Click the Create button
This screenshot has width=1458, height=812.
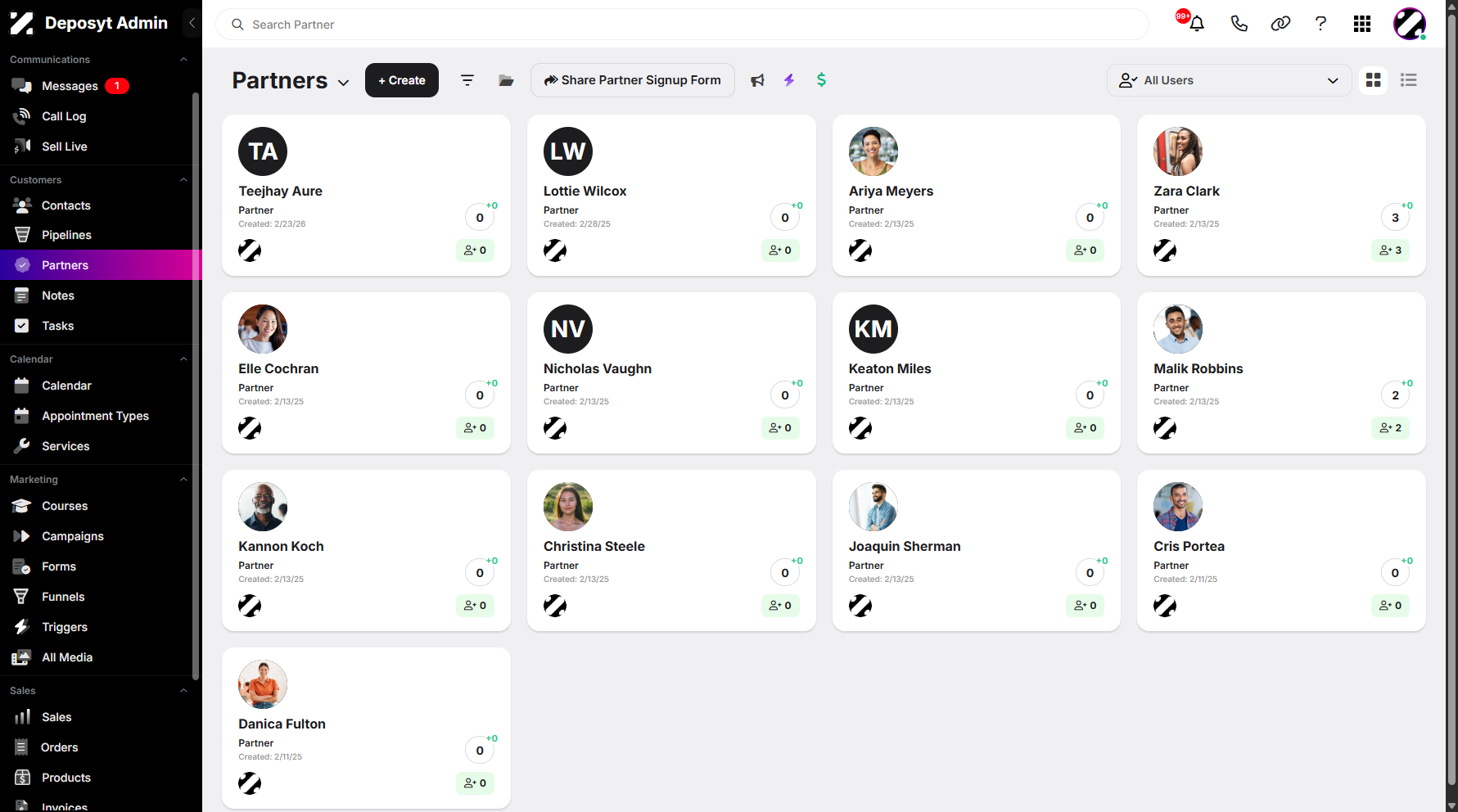click(x=402, y=80)
